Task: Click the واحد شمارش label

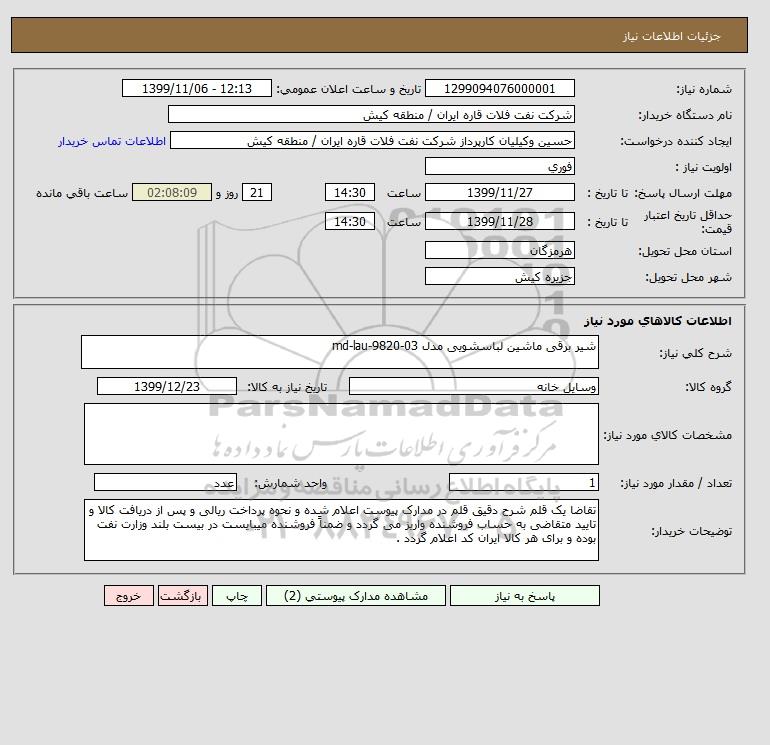Action: click(x=290, y=483)
